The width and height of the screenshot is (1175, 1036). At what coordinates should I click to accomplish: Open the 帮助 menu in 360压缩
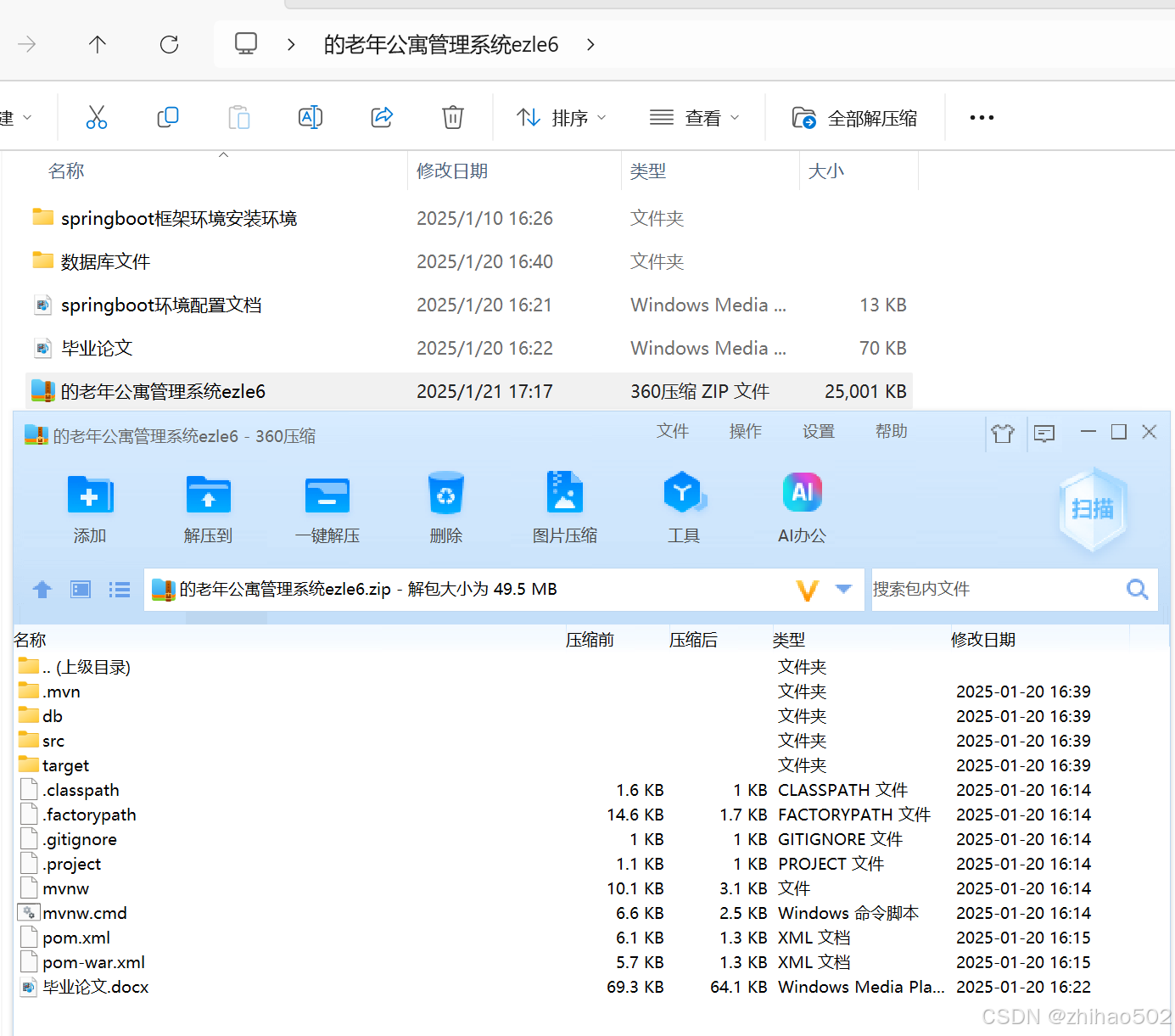(892, 431)
